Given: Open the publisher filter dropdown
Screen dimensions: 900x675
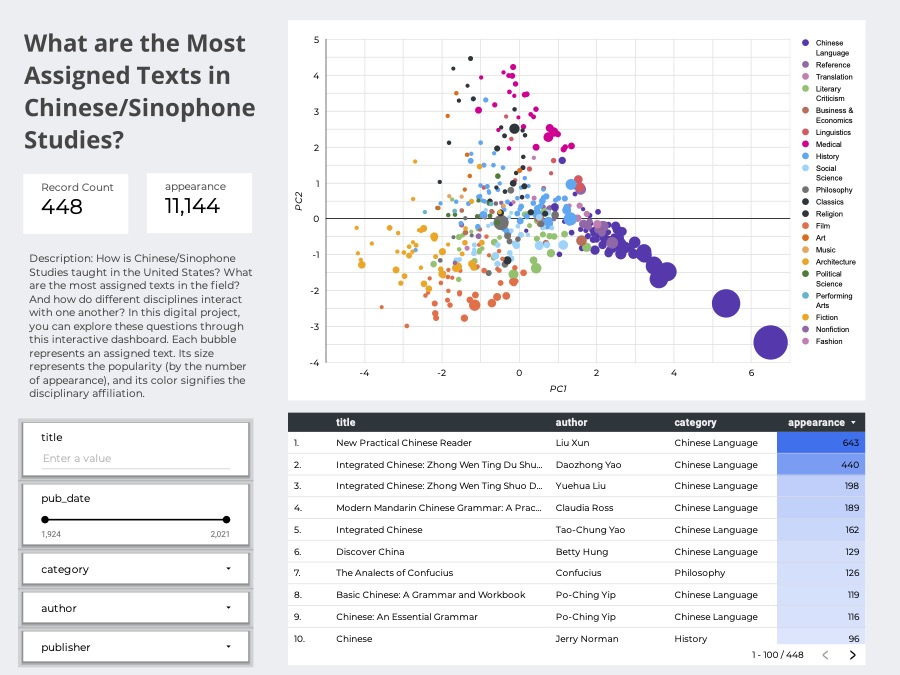Looking at the screenshot, I should click(135, 647).
